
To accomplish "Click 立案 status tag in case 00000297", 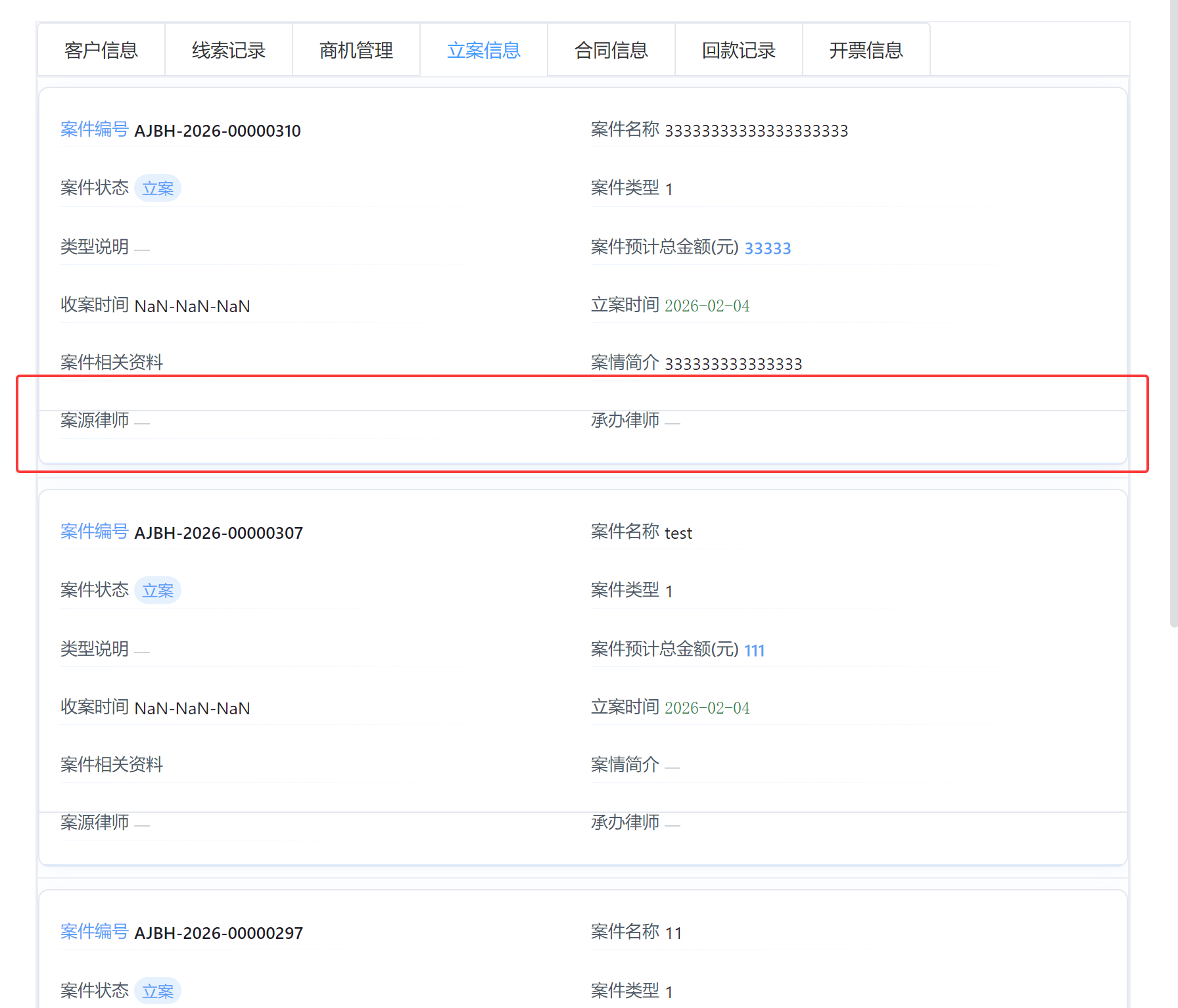I will (158, 991).
